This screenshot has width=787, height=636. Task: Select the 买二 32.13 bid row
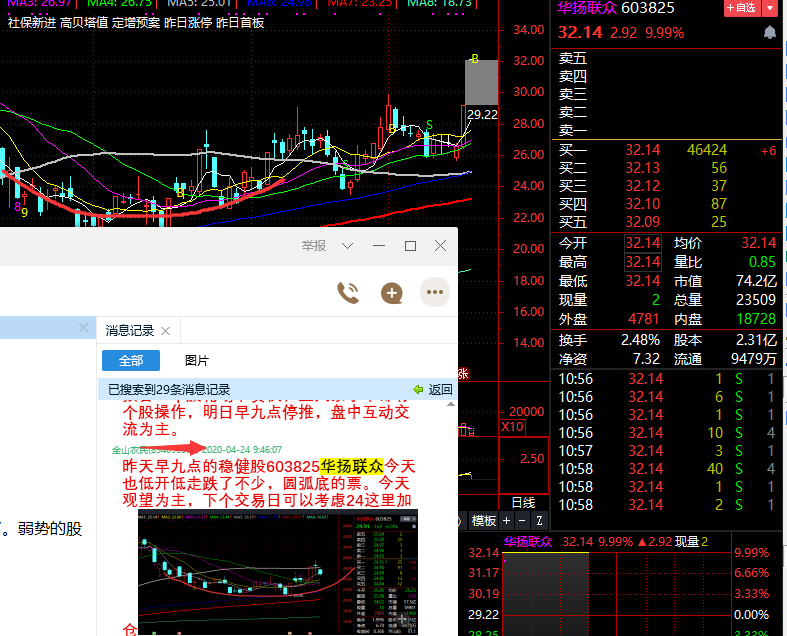(668, 168)
